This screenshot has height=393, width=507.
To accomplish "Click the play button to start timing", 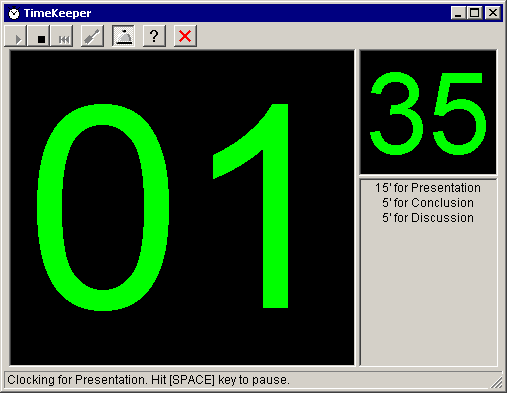I will [x=16, y=36].
